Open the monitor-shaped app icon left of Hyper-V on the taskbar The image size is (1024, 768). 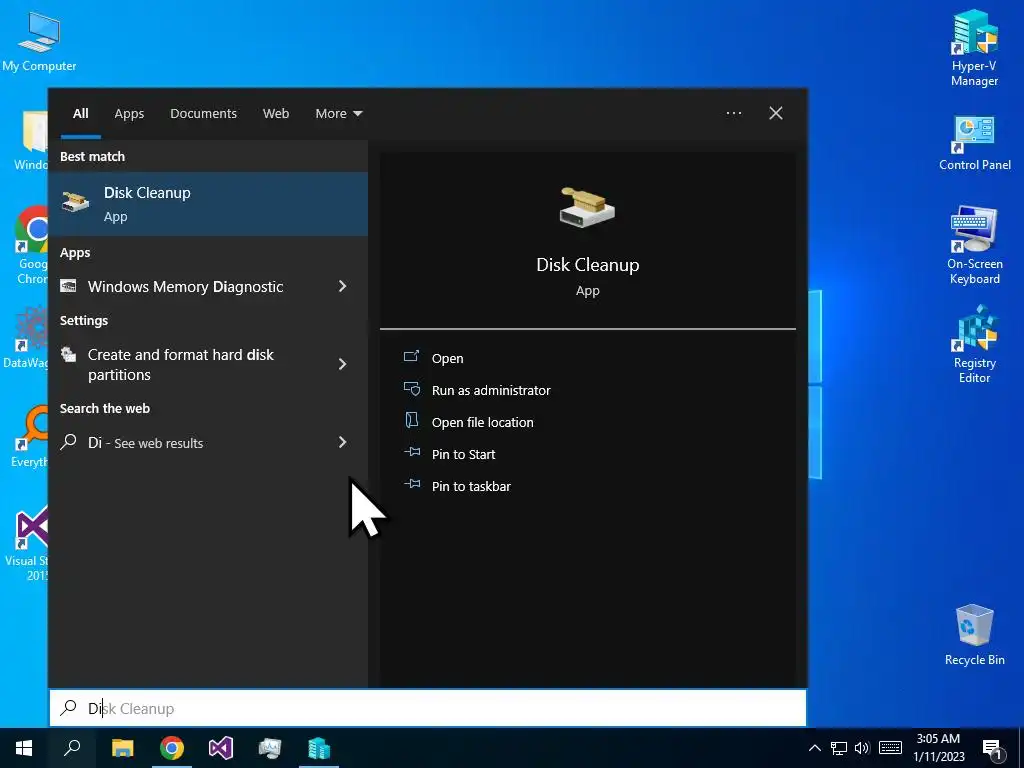pyautogui.click(x=270, y=748)
